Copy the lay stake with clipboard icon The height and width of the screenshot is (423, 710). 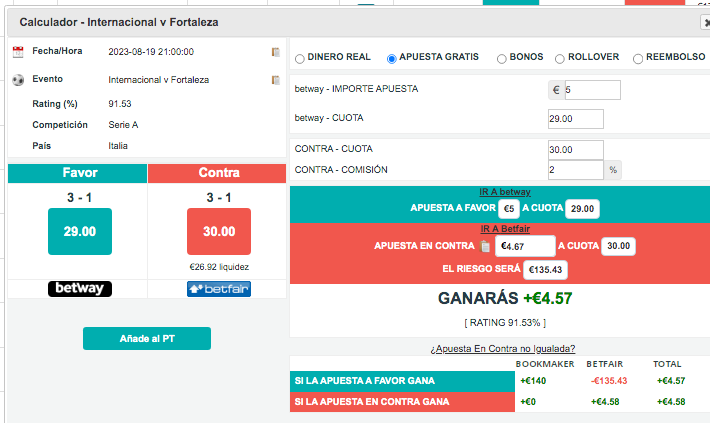click(485, 246)
